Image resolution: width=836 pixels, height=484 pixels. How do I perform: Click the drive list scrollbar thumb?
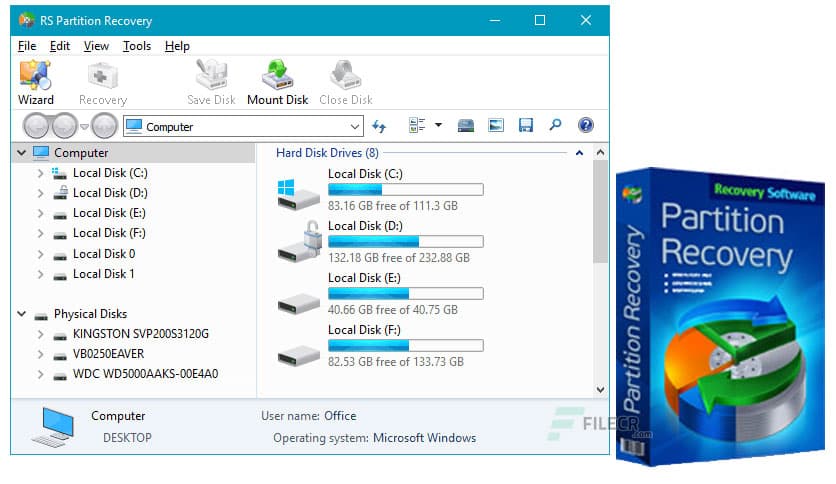coord(600,212)
